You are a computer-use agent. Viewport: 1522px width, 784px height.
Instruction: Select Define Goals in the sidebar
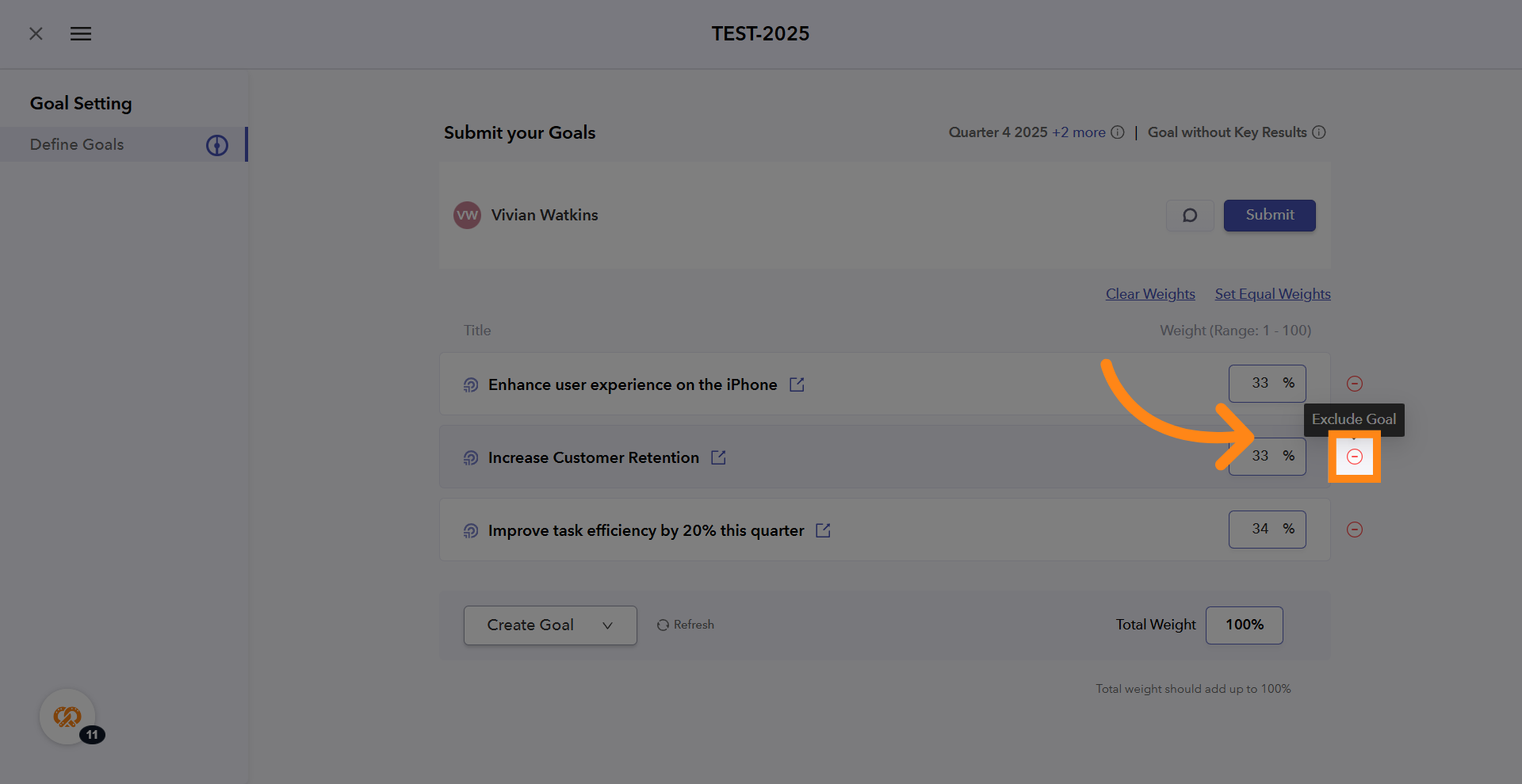pos(77,144)
